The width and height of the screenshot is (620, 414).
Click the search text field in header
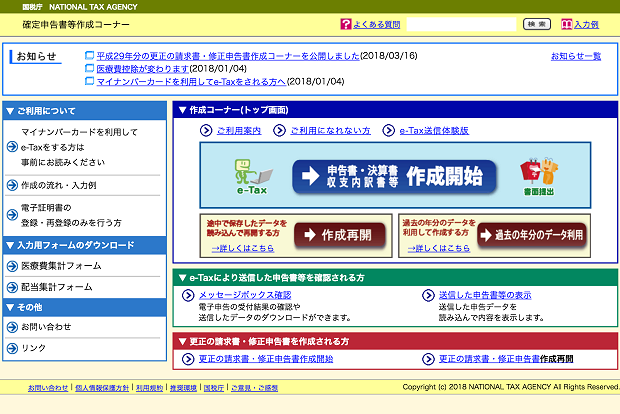tap(461, 24)
